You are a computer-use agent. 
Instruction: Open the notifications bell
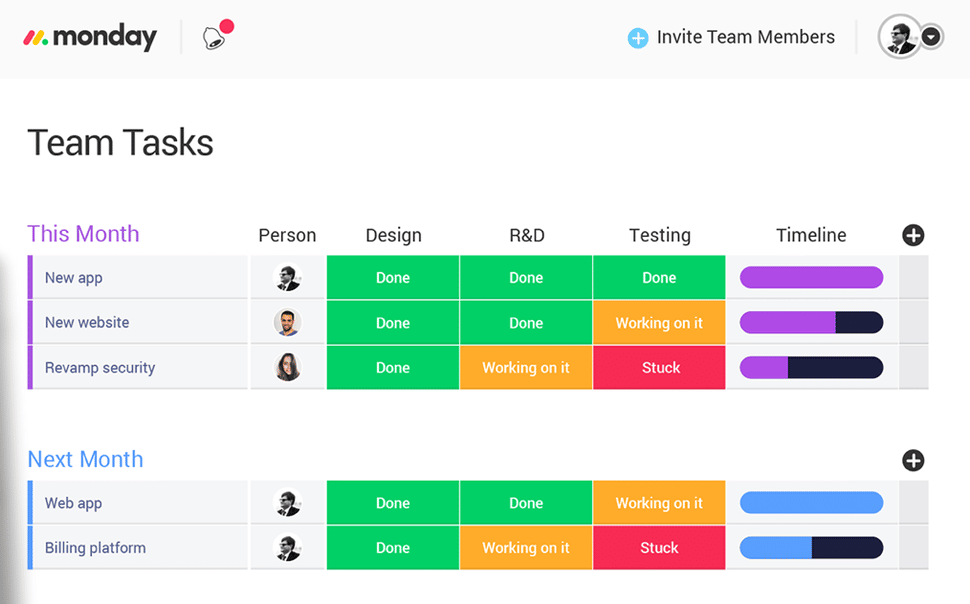click(212, 36)
